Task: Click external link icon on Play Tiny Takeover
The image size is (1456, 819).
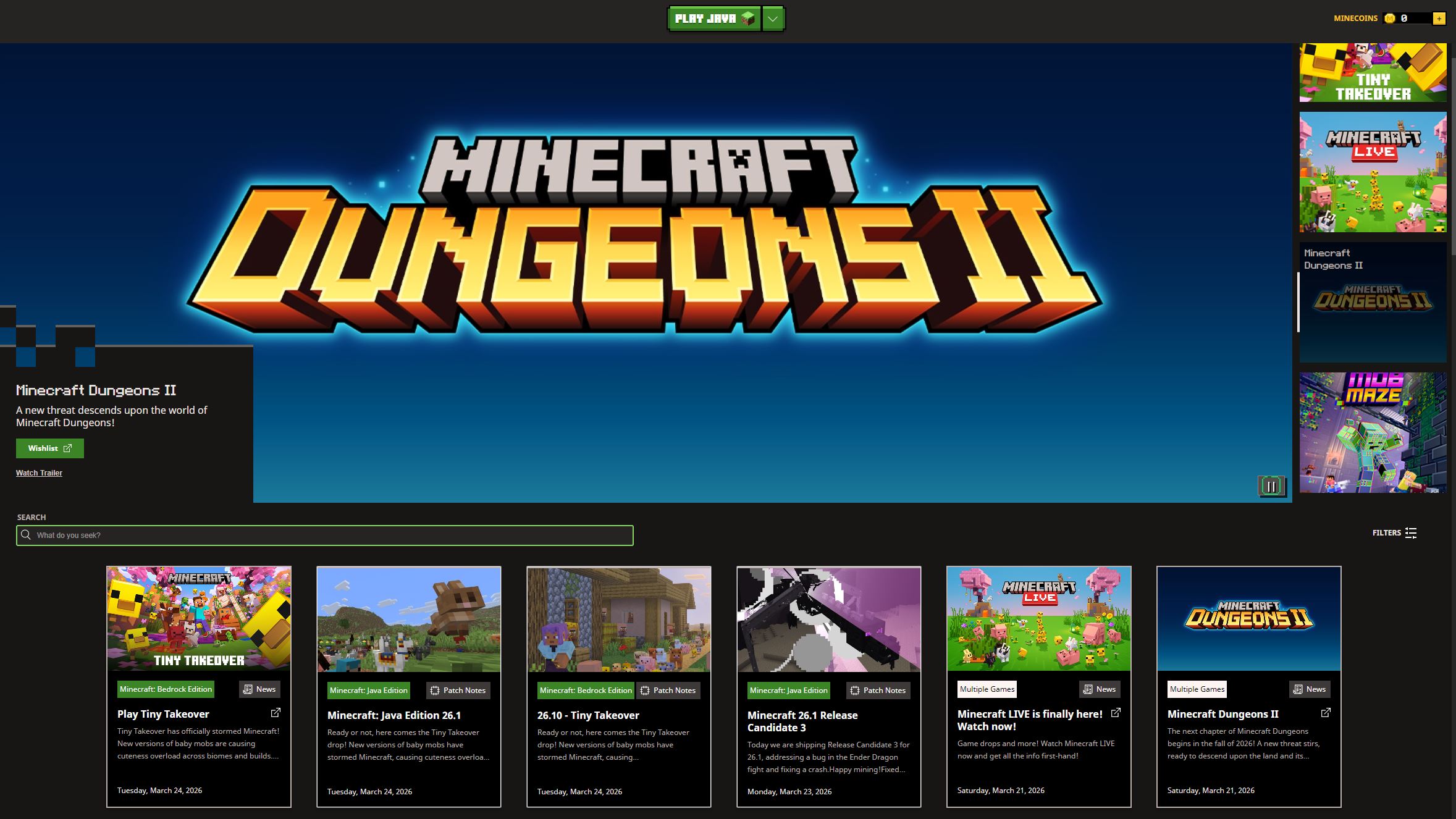Action: coord(276,713)
